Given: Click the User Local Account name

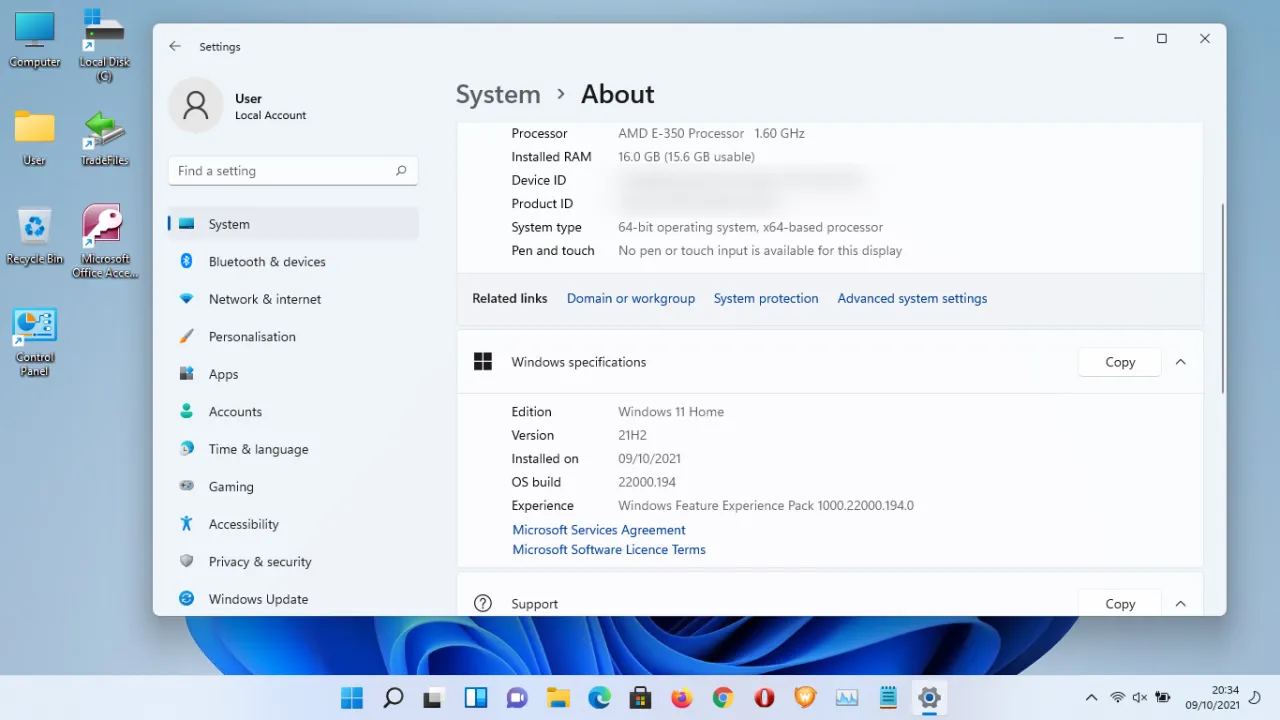Looking at the screenshot, I should [270, 106].
